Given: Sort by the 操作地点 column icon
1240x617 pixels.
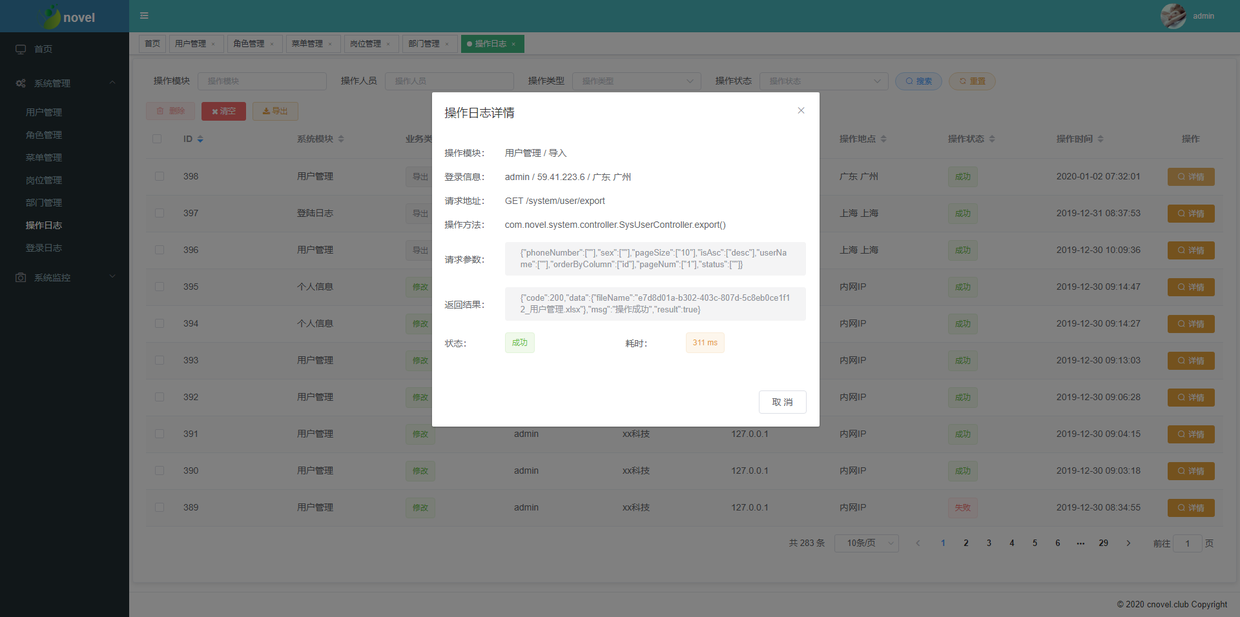Looking at the screenshot, I should coord(883,139).
